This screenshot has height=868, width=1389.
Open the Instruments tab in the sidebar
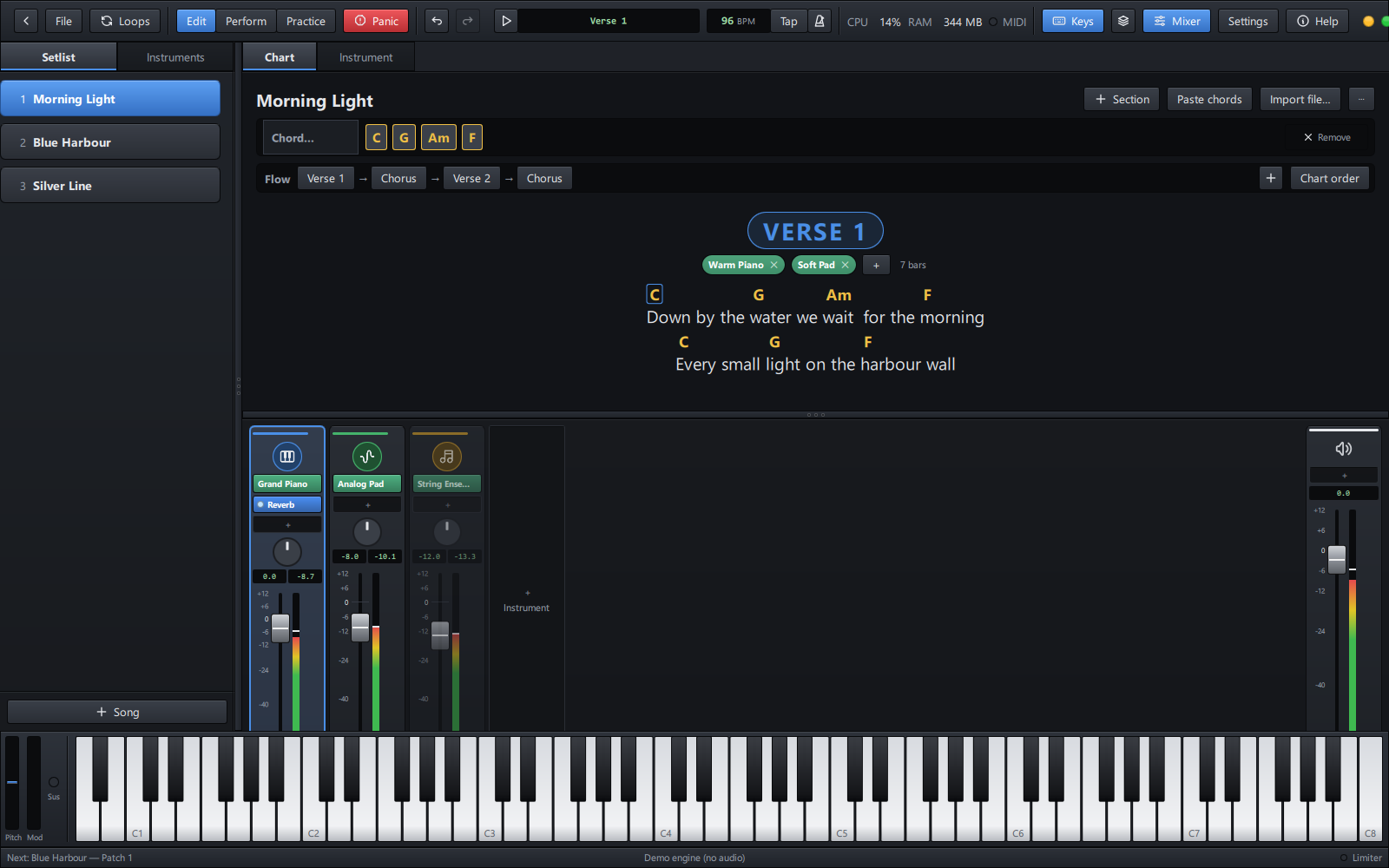click(x=175, y=57)
